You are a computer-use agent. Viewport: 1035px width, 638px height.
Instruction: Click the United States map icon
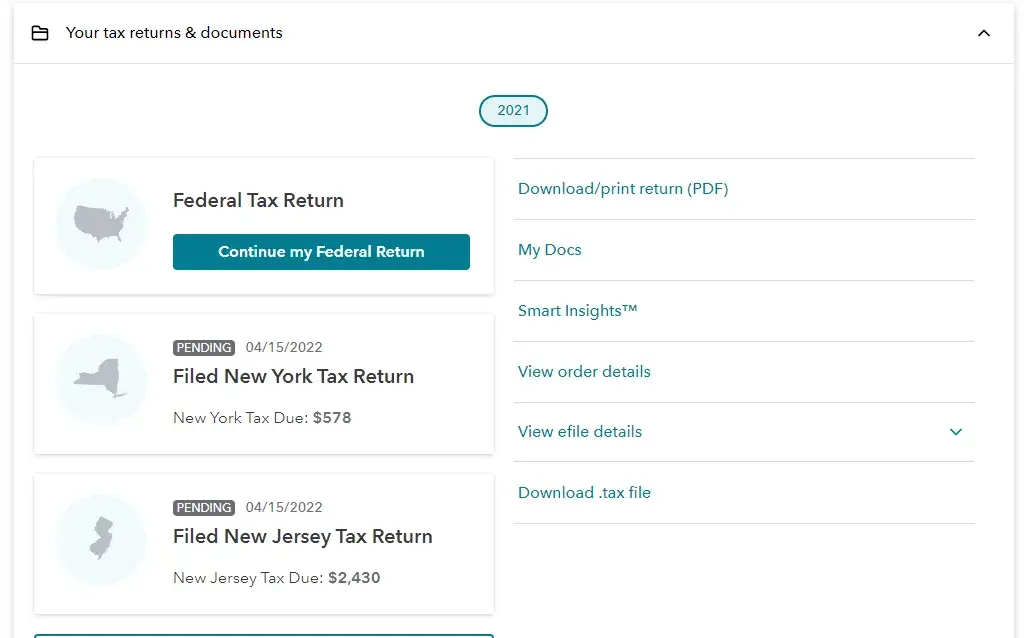[x=101, y=223]
